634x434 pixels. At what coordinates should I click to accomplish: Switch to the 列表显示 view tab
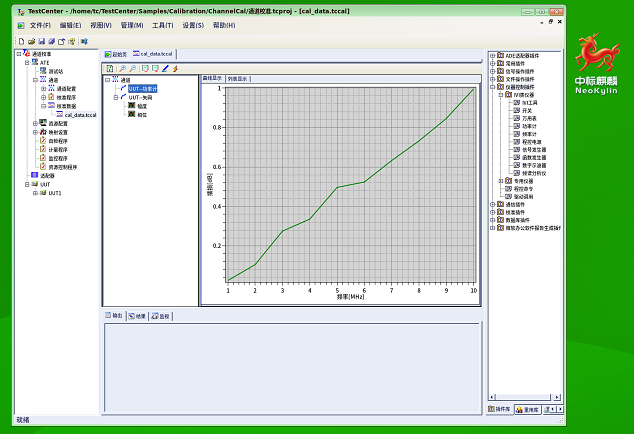[x=239, y=77]
